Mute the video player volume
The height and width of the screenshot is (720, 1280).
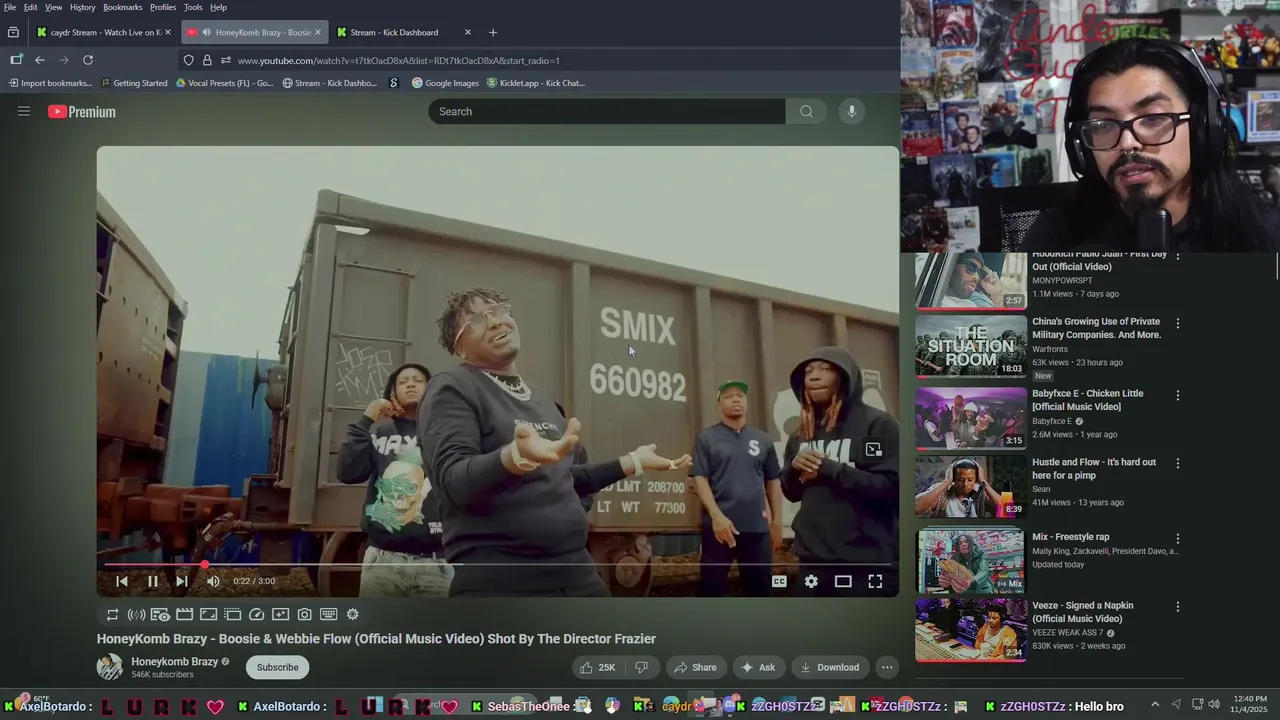pyautogui.click(x=212, y=581)
